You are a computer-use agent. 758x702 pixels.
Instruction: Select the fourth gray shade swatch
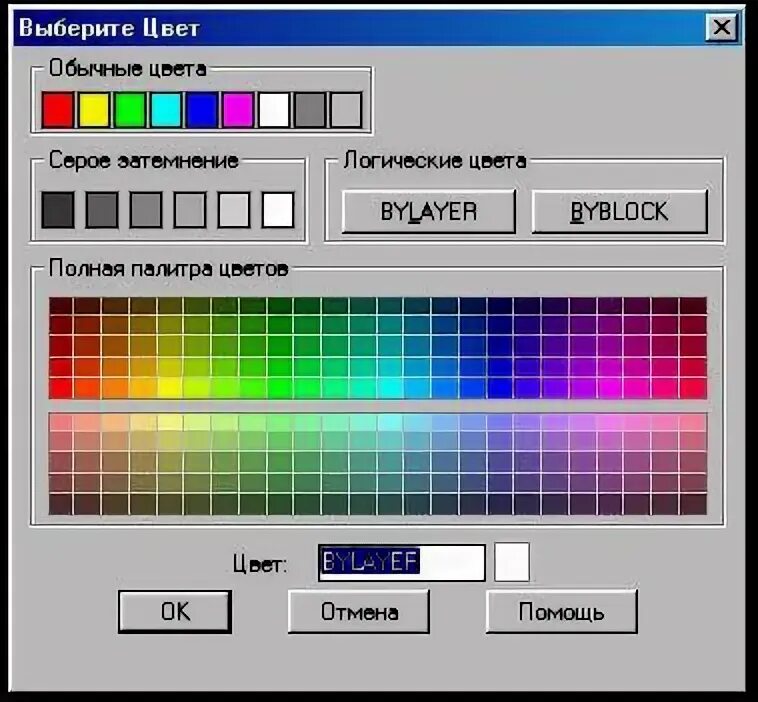190,210
